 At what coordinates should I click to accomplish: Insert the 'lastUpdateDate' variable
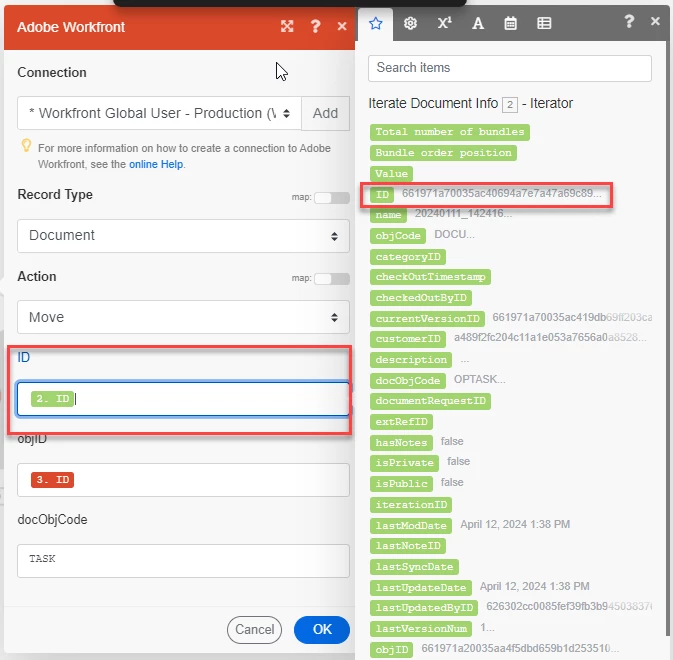coord(421,587)
